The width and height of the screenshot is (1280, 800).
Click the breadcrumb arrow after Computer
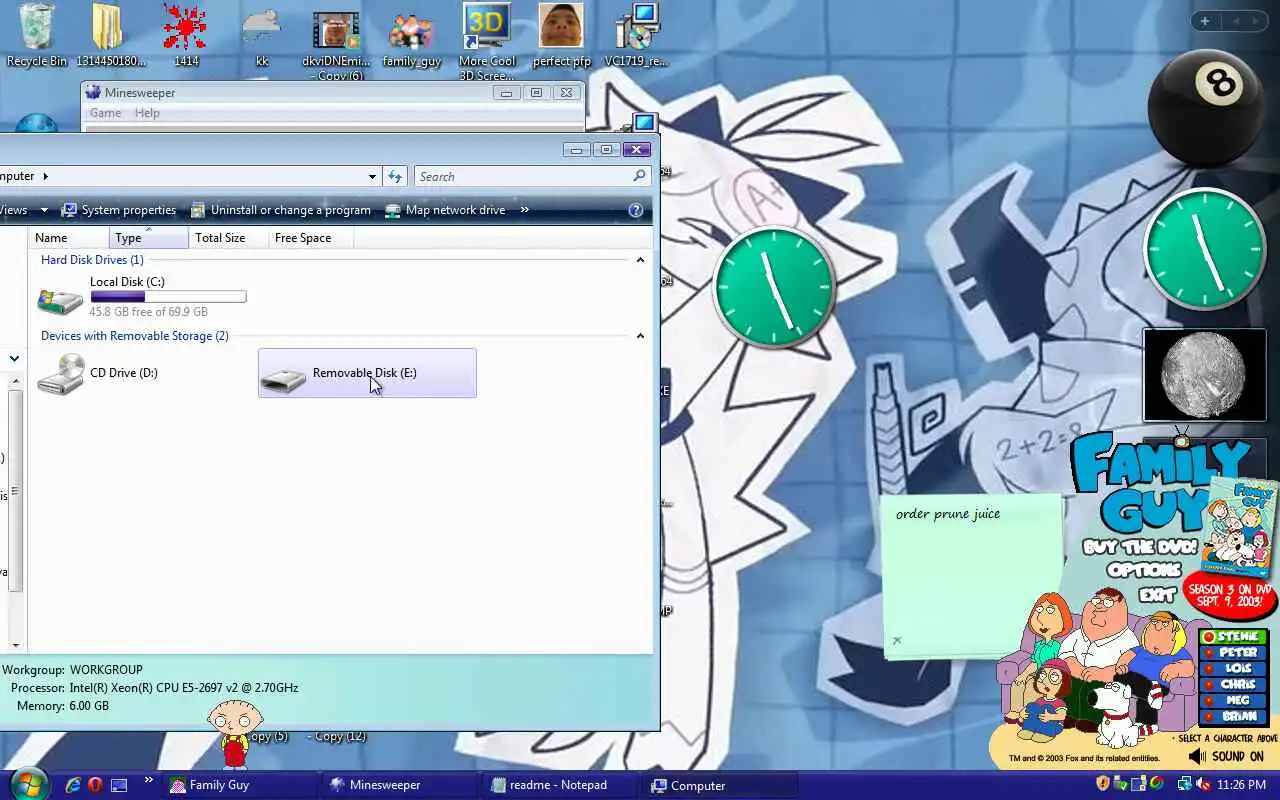pyautogui.click(x=45, y=176)
